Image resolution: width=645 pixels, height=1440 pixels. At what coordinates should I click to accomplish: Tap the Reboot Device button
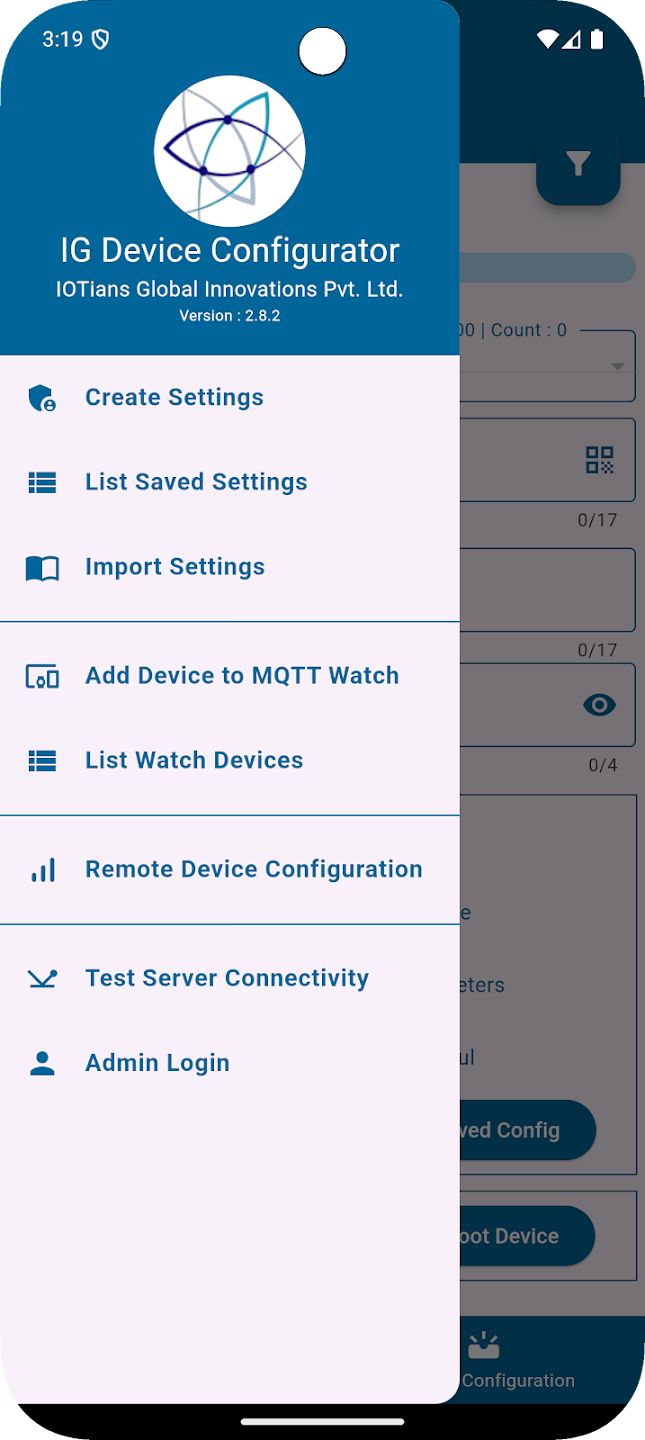(525, 1236)
